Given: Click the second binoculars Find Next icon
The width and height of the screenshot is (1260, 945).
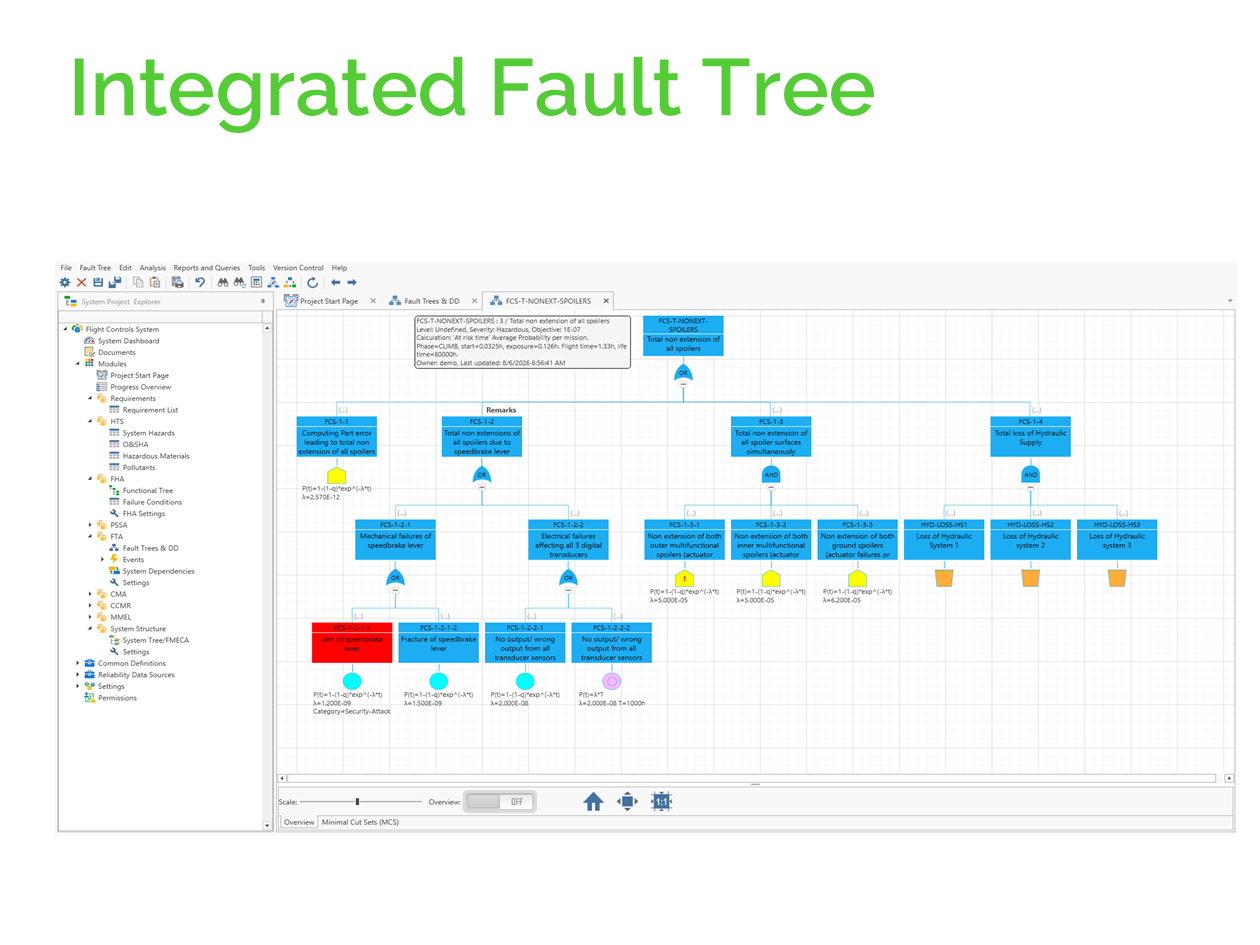Looking at the screenshot, I should pos(240,283).
